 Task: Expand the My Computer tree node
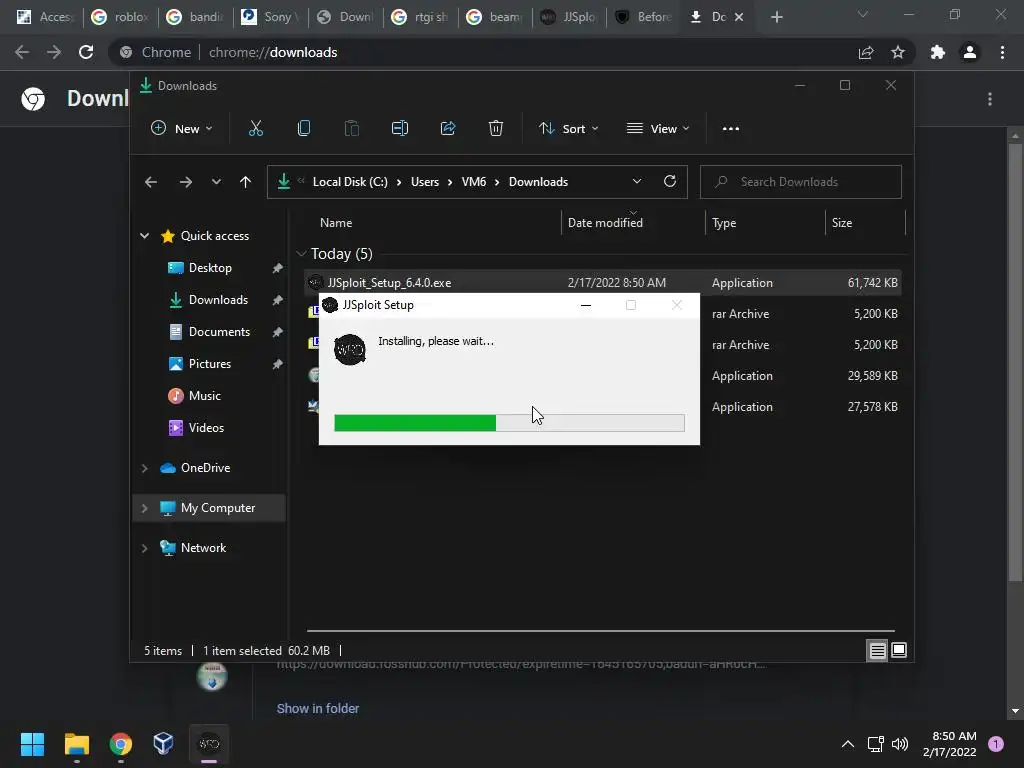(144, 508)
